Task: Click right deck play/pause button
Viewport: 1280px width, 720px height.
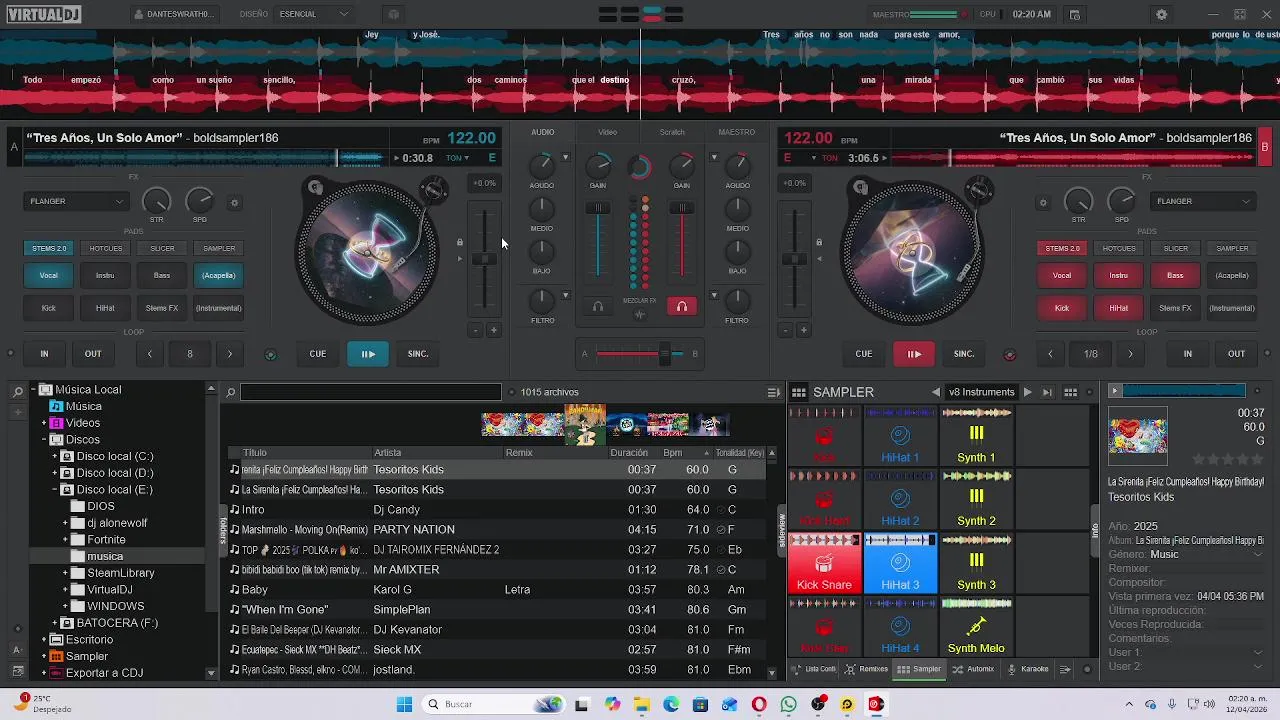Action: [914, 353]
